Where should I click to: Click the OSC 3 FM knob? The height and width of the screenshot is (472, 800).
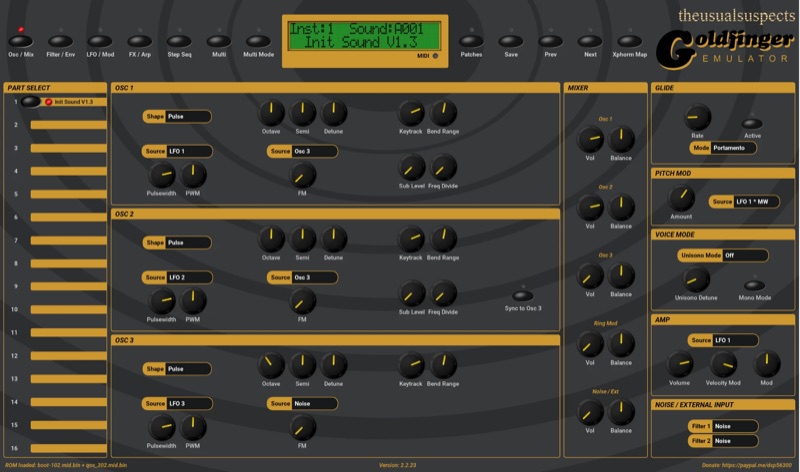pos(303,427)
